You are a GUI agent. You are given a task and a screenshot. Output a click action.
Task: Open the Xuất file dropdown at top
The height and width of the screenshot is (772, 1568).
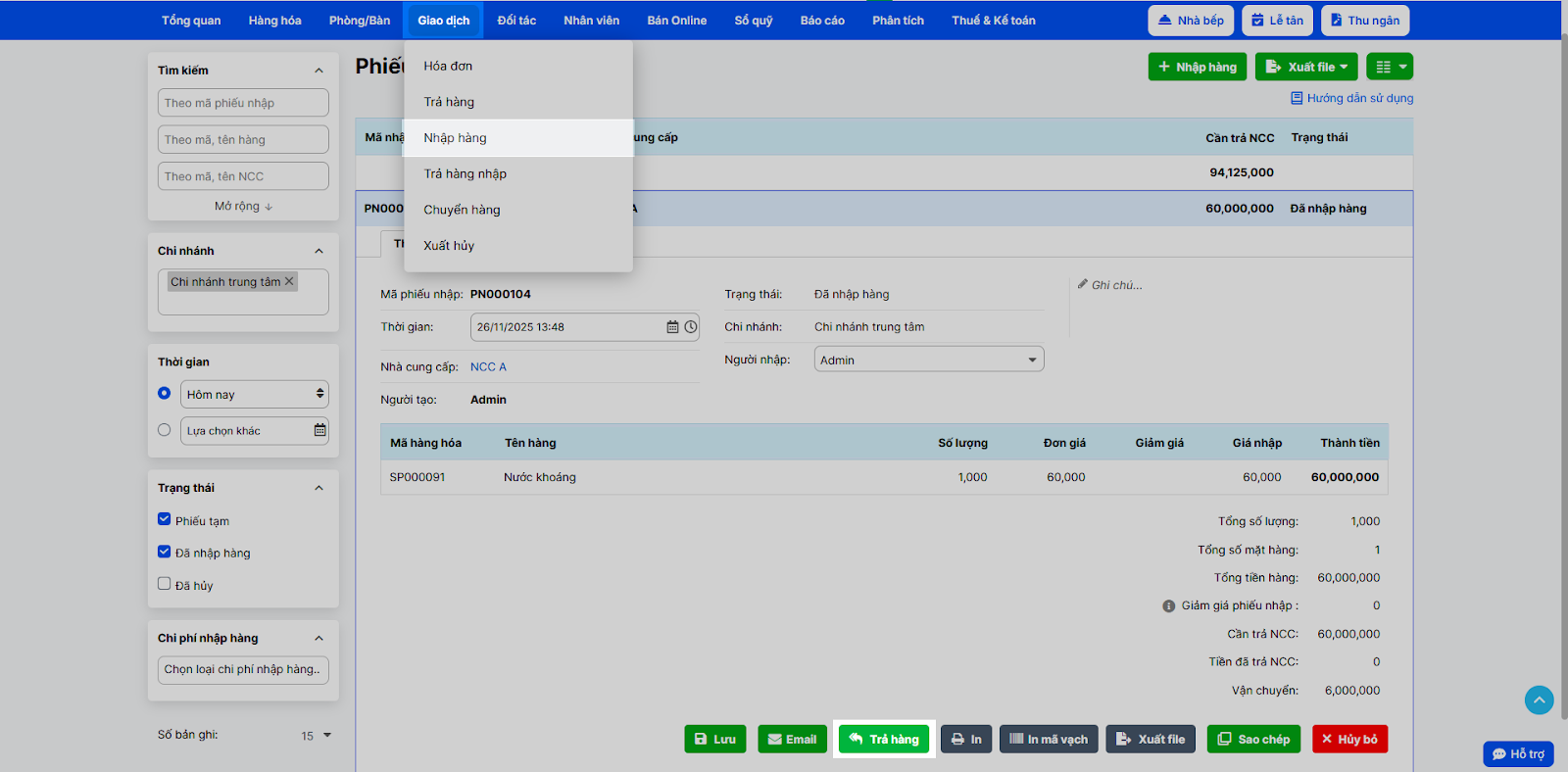tap(1306, 67)
